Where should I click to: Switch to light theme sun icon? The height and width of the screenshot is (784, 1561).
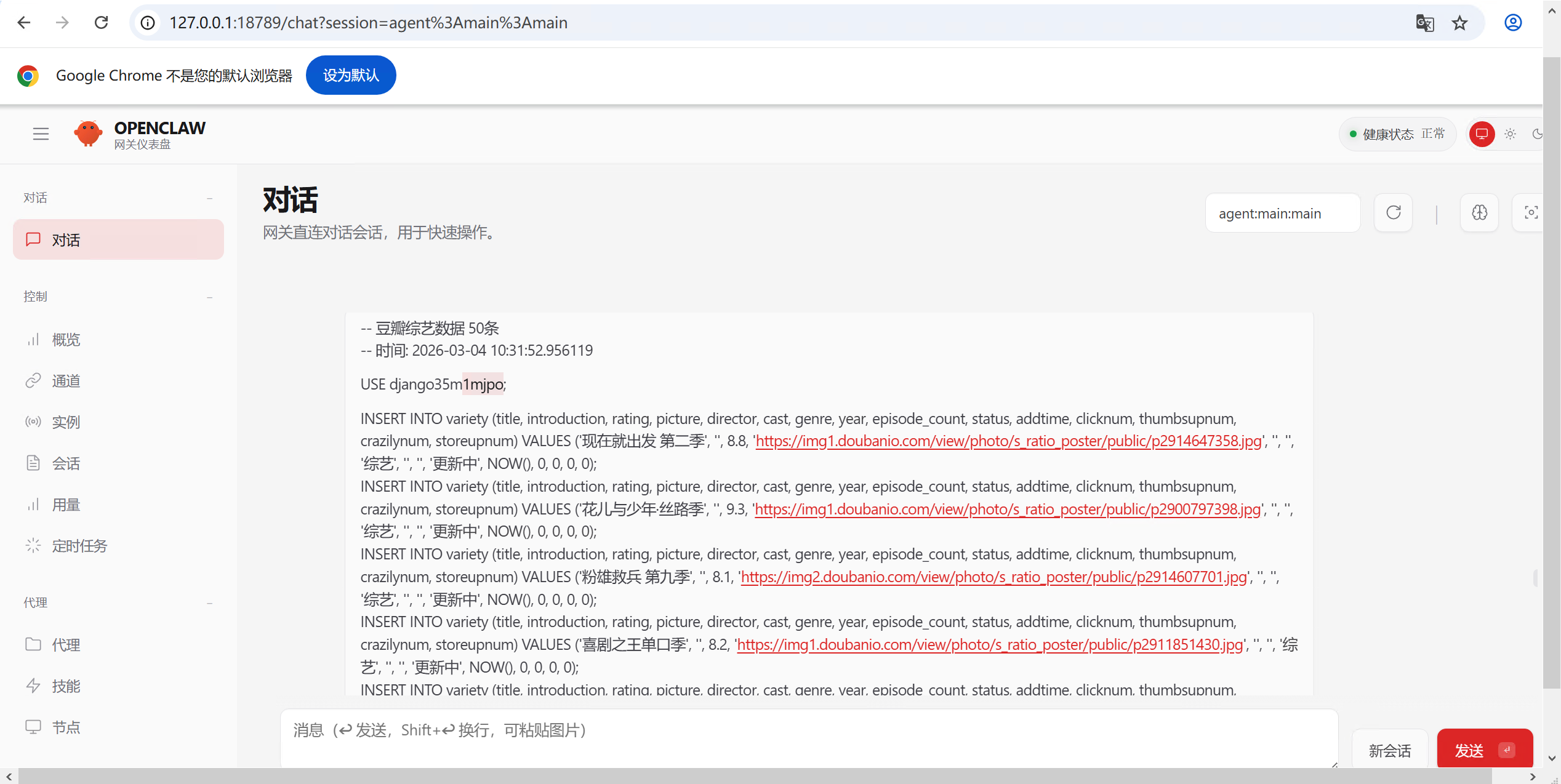coord(1510,134)
